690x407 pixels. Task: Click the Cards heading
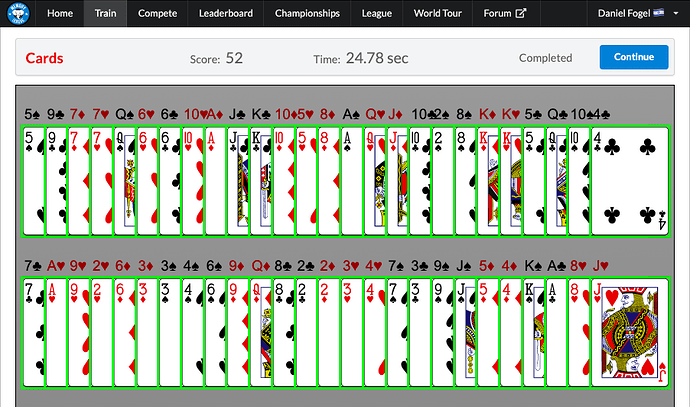[44, 58]
